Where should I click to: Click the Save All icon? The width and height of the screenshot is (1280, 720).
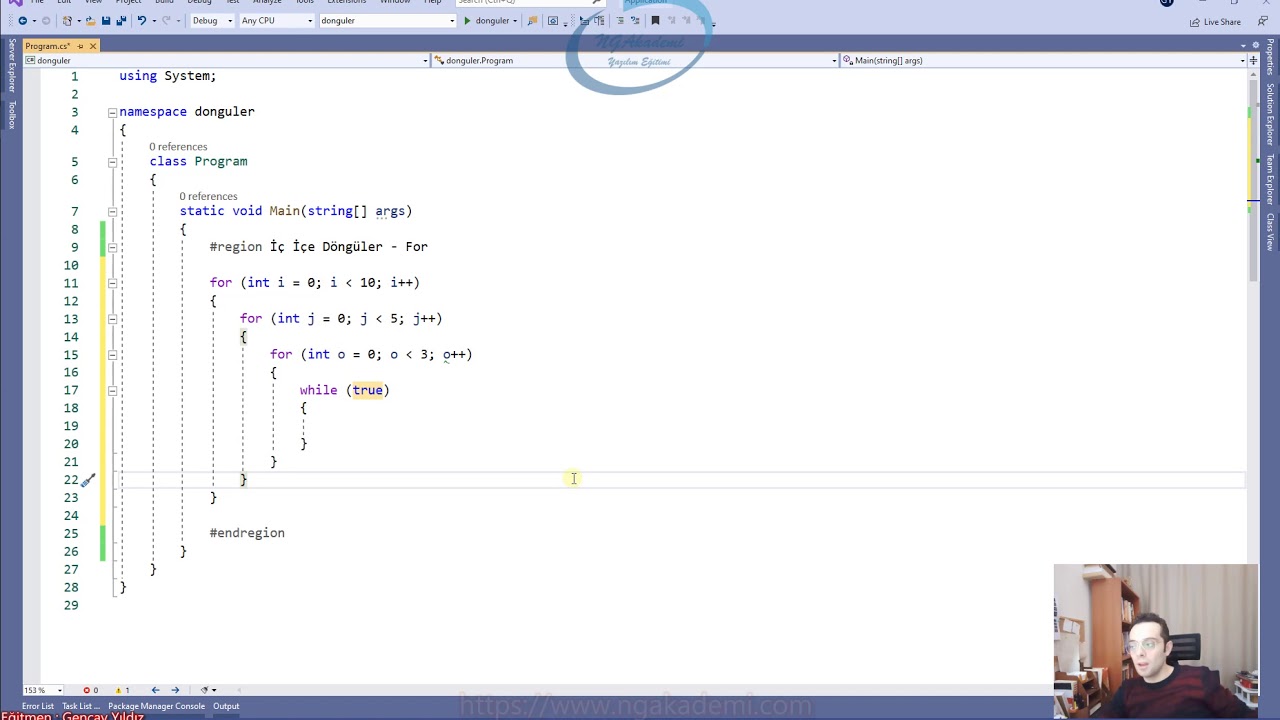(x=121, y=21)
